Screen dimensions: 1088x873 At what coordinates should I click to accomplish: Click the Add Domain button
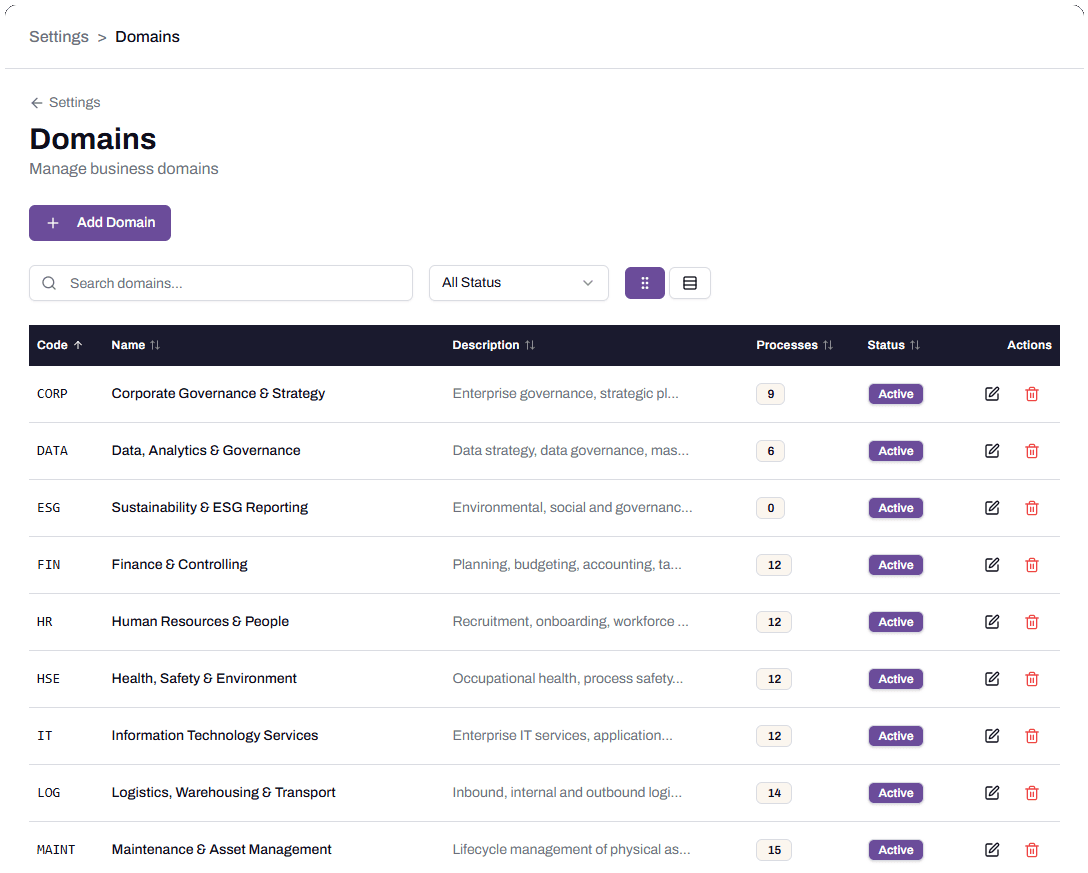[x=100, y=223]
